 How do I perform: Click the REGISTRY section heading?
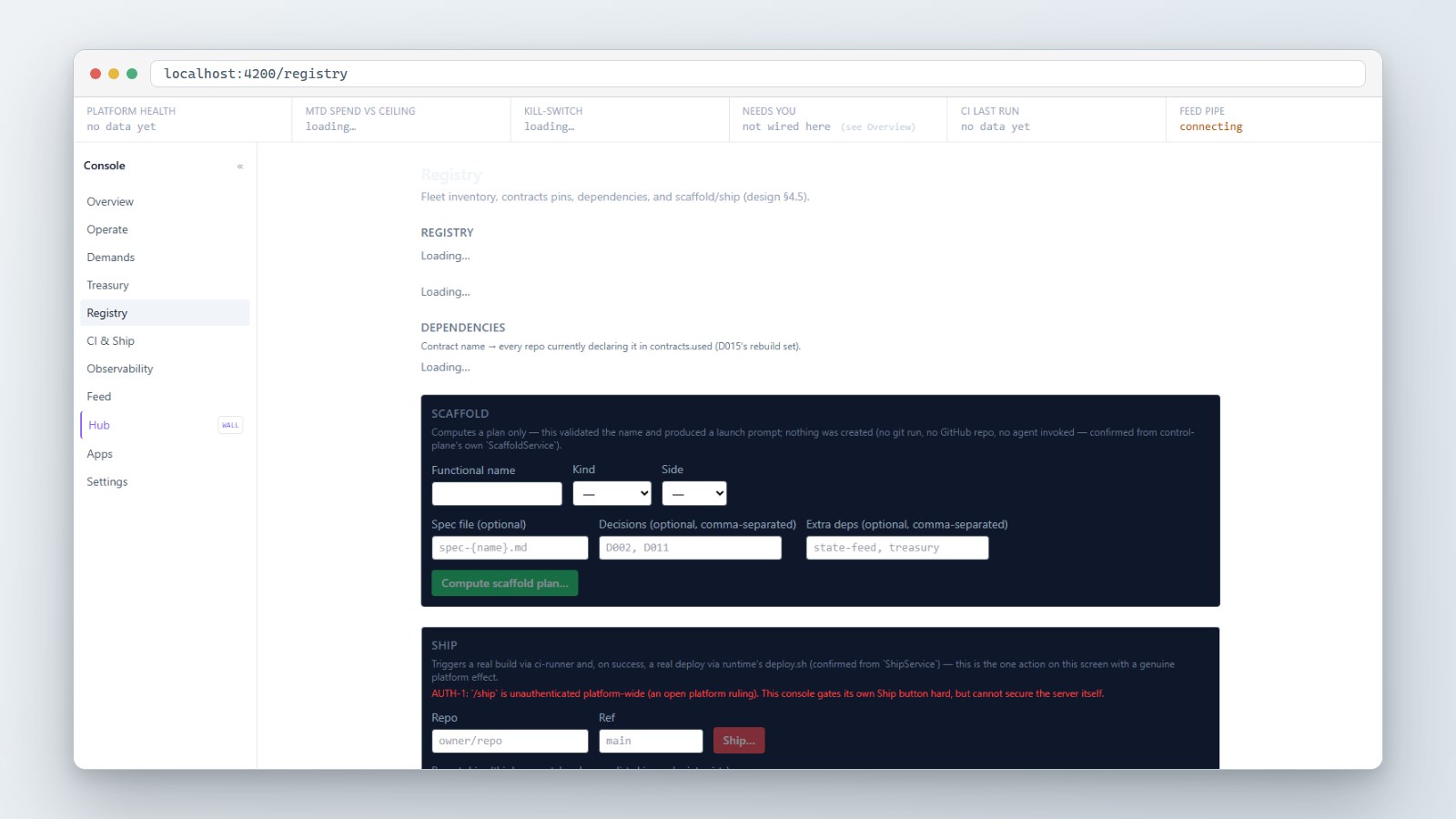click(x=447, y=233)
